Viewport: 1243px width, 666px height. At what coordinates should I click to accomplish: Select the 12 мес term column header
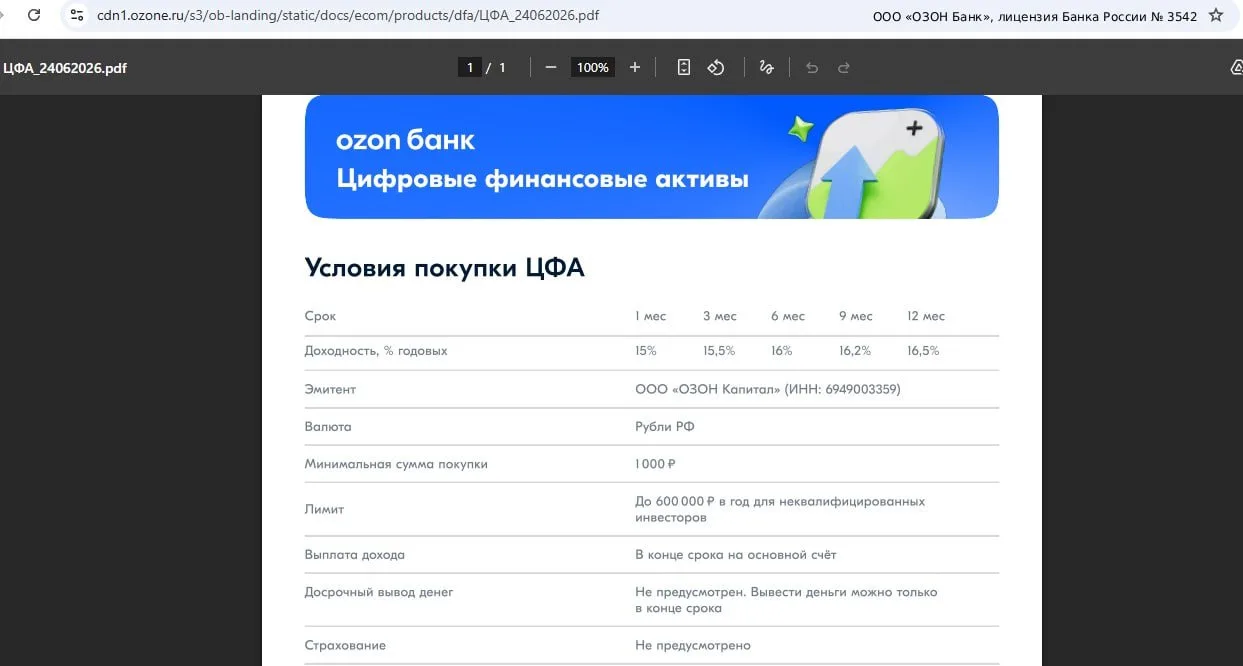point(926,316)
